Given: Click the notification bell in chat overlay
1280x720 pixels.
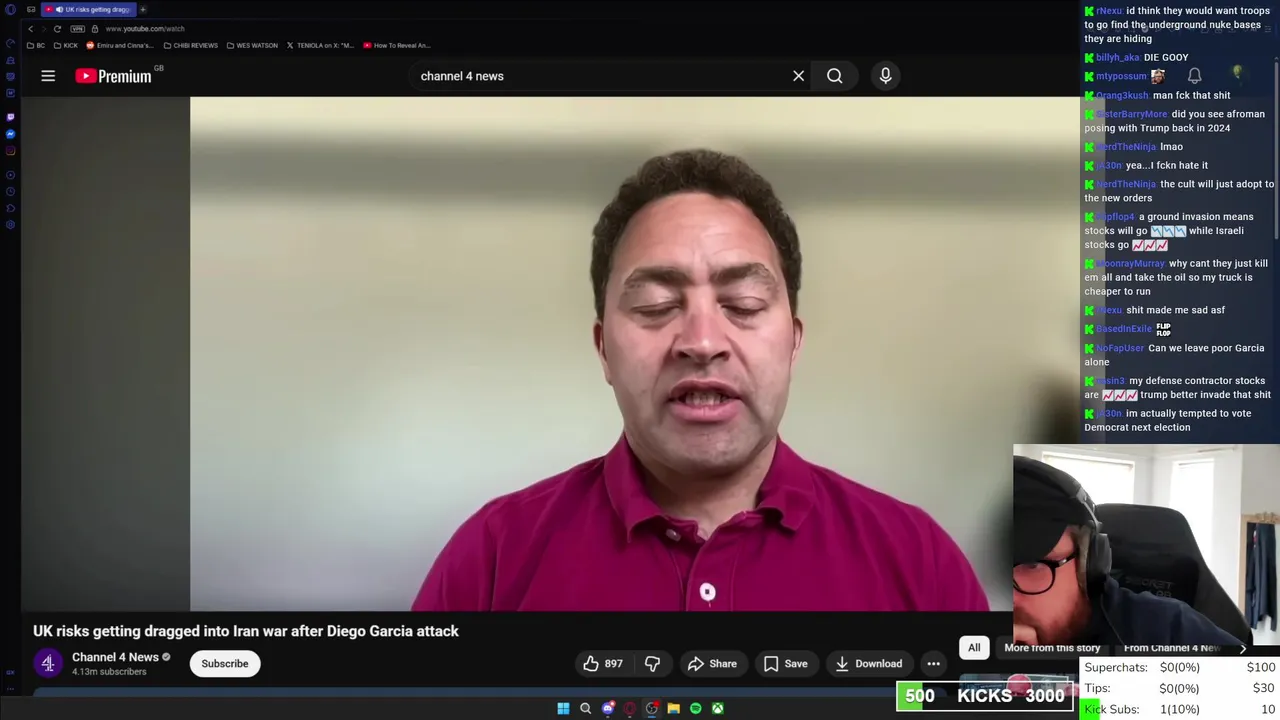Looking at the screenshot, I should (x=1194, y=76).
